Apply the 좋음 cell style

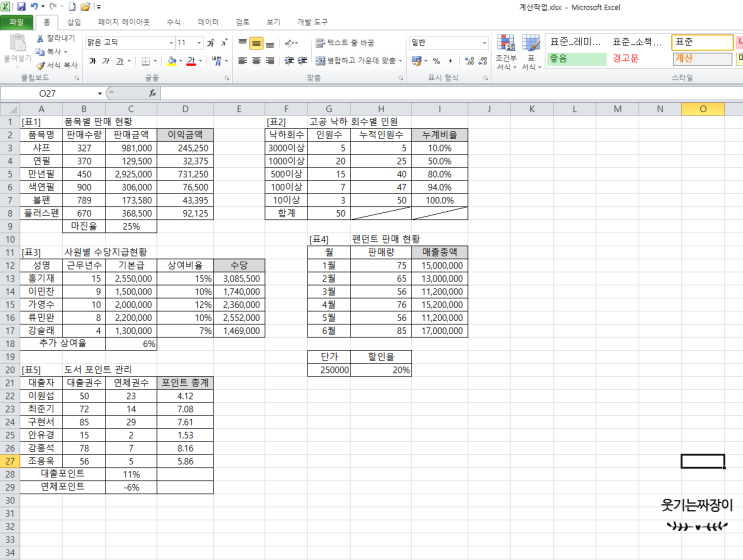click(x=576, y=59)
